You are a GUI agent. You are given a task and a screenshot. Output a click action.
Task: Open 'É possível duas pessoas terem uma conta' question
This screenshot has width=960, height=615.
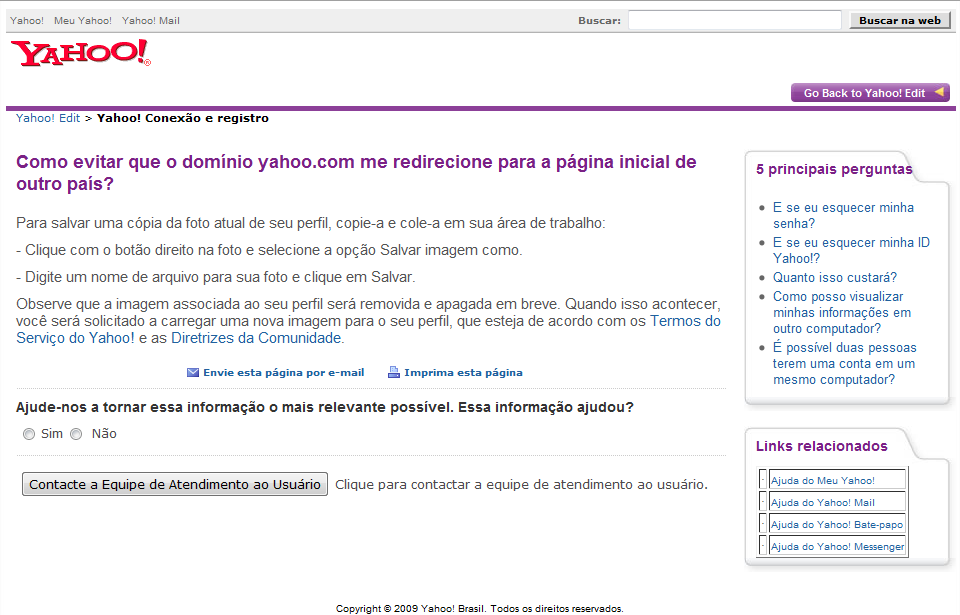point(844,363)
